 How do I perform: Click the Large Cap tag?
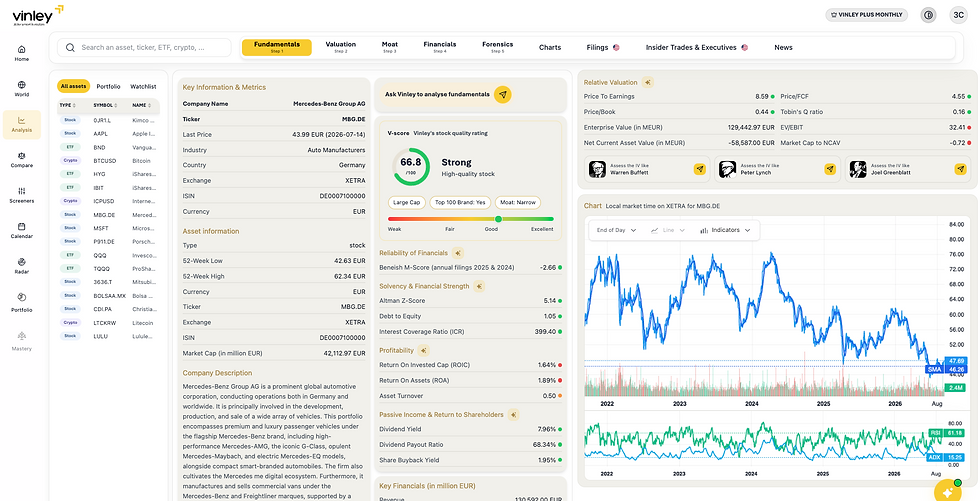[407, 202]
